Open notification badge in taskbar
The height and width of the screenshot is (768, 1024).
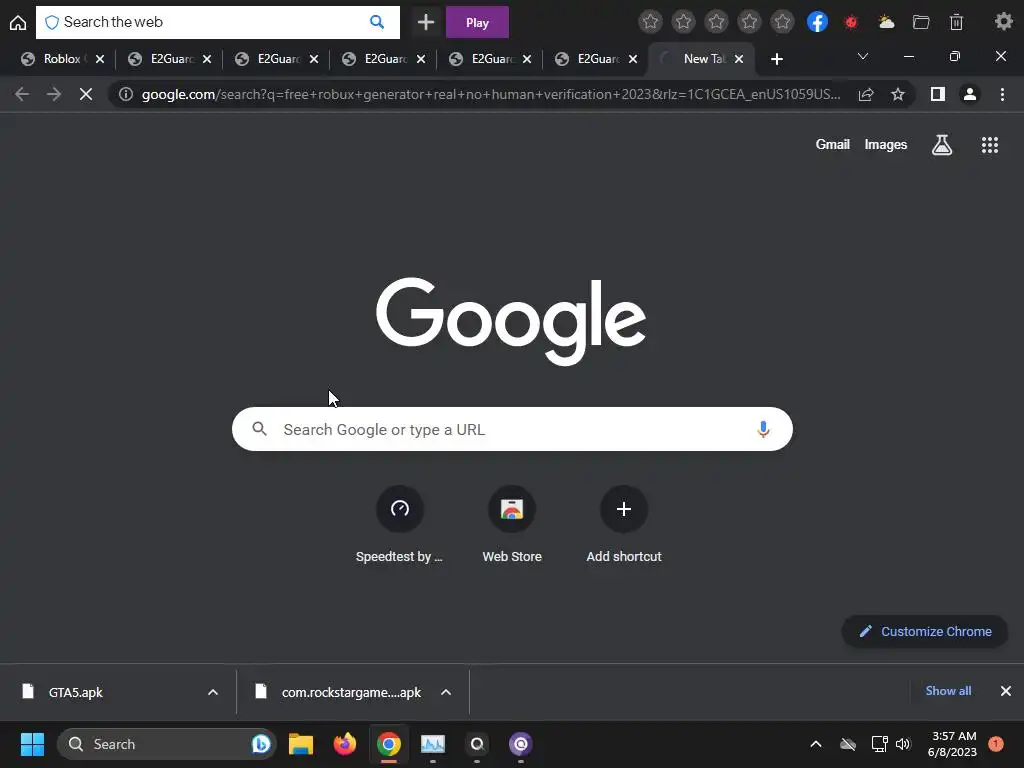(x=996, y=744)
